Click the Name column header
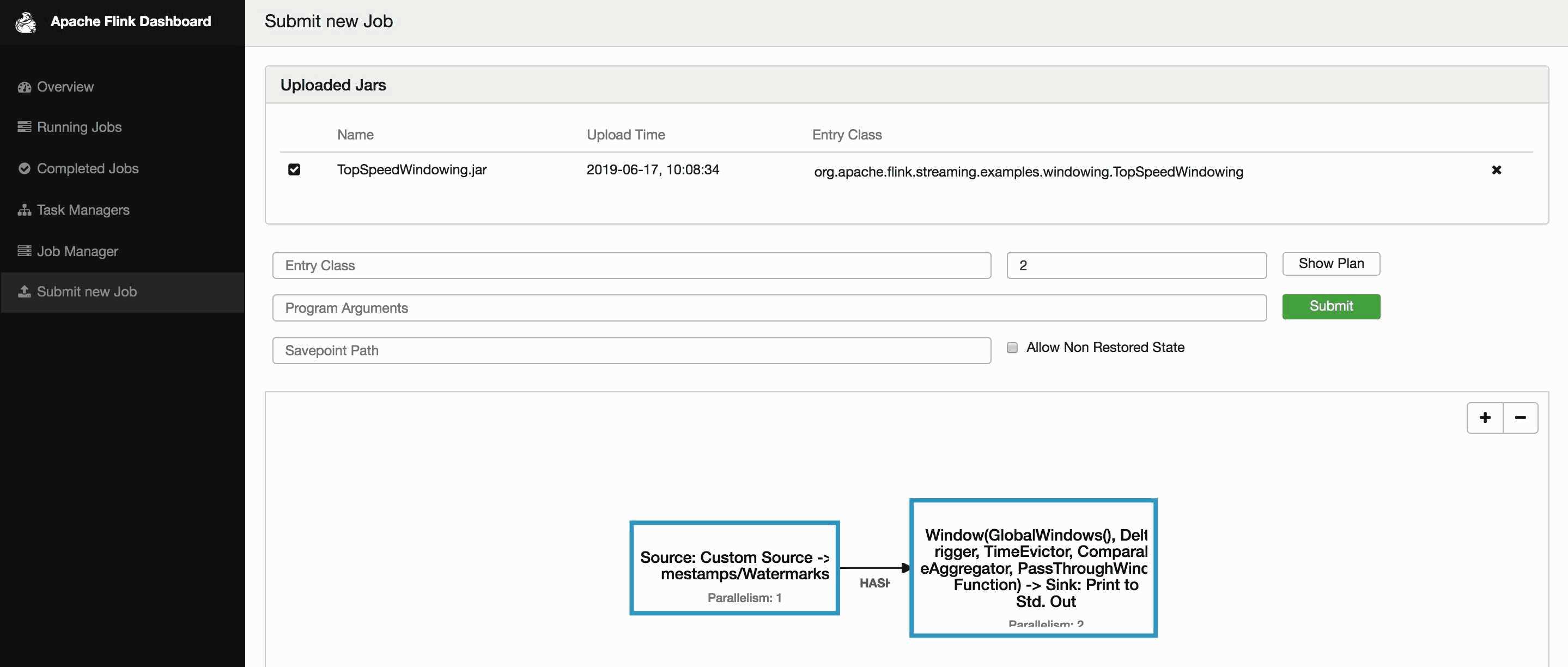This screenshot has height=667, width=1568. point(355,135)
